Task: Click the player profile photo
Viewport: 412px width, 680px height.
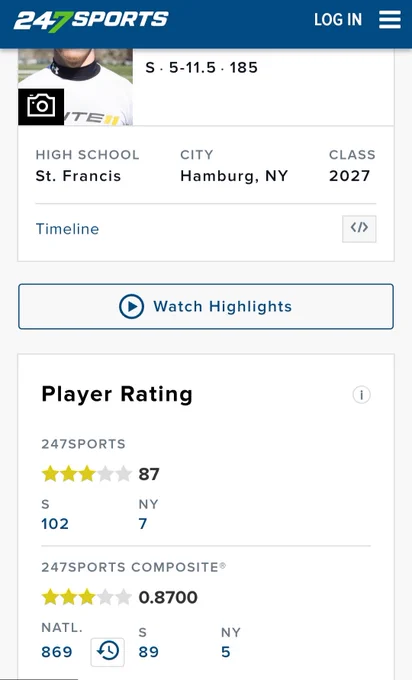Action: [75, 87]
